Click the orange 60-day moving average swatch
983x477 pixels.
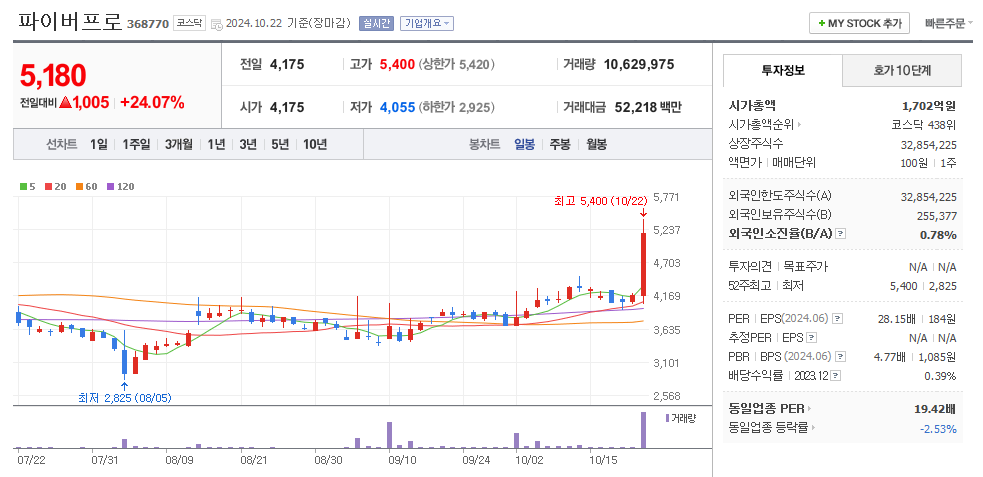click(80, 186)
